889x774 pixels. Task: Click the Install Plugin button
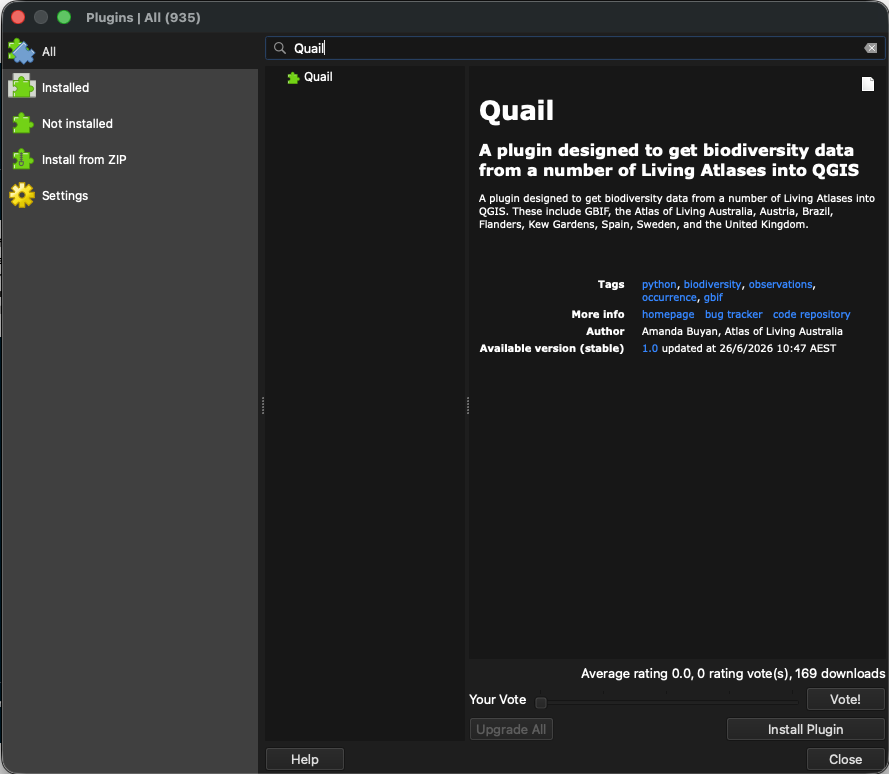[805, 729]
